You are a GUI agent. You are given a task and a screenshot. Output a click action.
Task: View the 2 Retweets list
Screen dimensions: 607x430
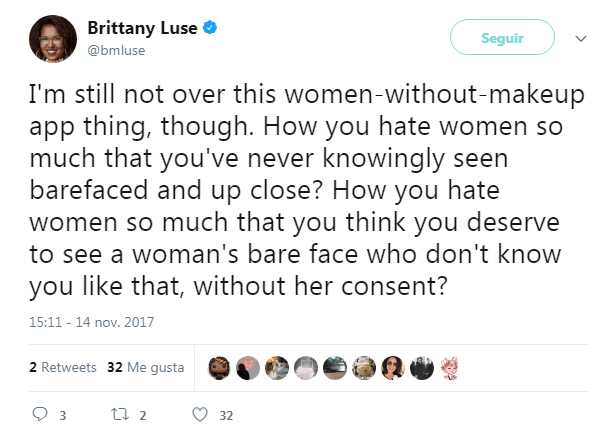tap(63, 367)
